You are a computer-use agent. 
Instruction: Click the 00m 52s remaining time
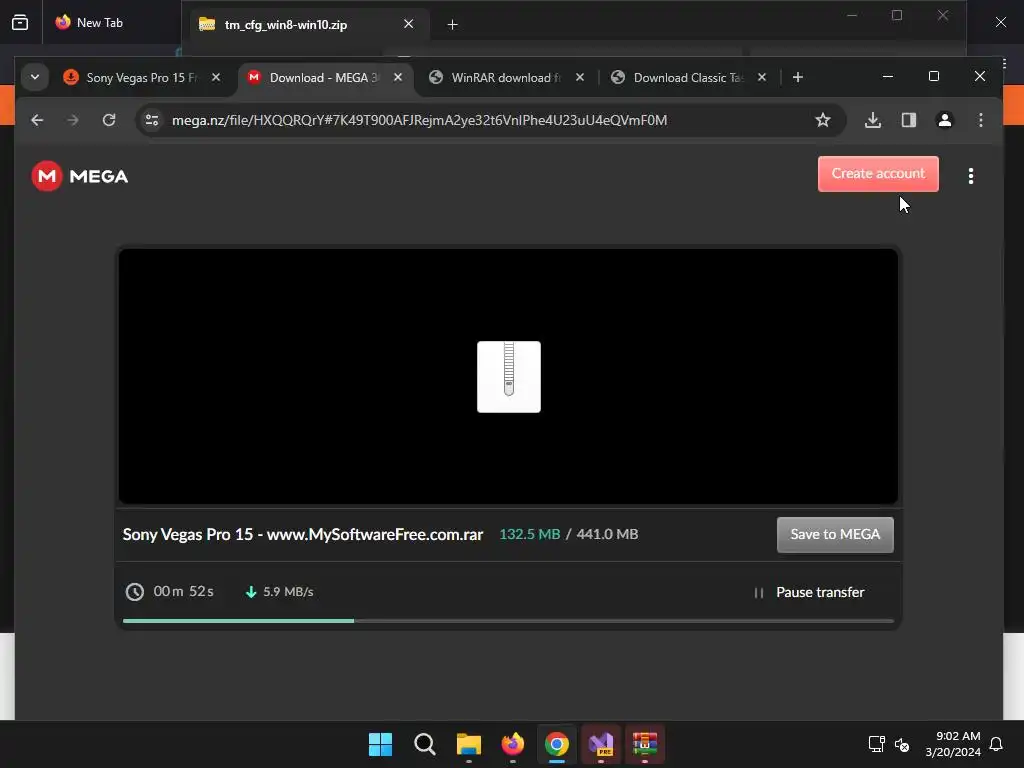[183, 592]
